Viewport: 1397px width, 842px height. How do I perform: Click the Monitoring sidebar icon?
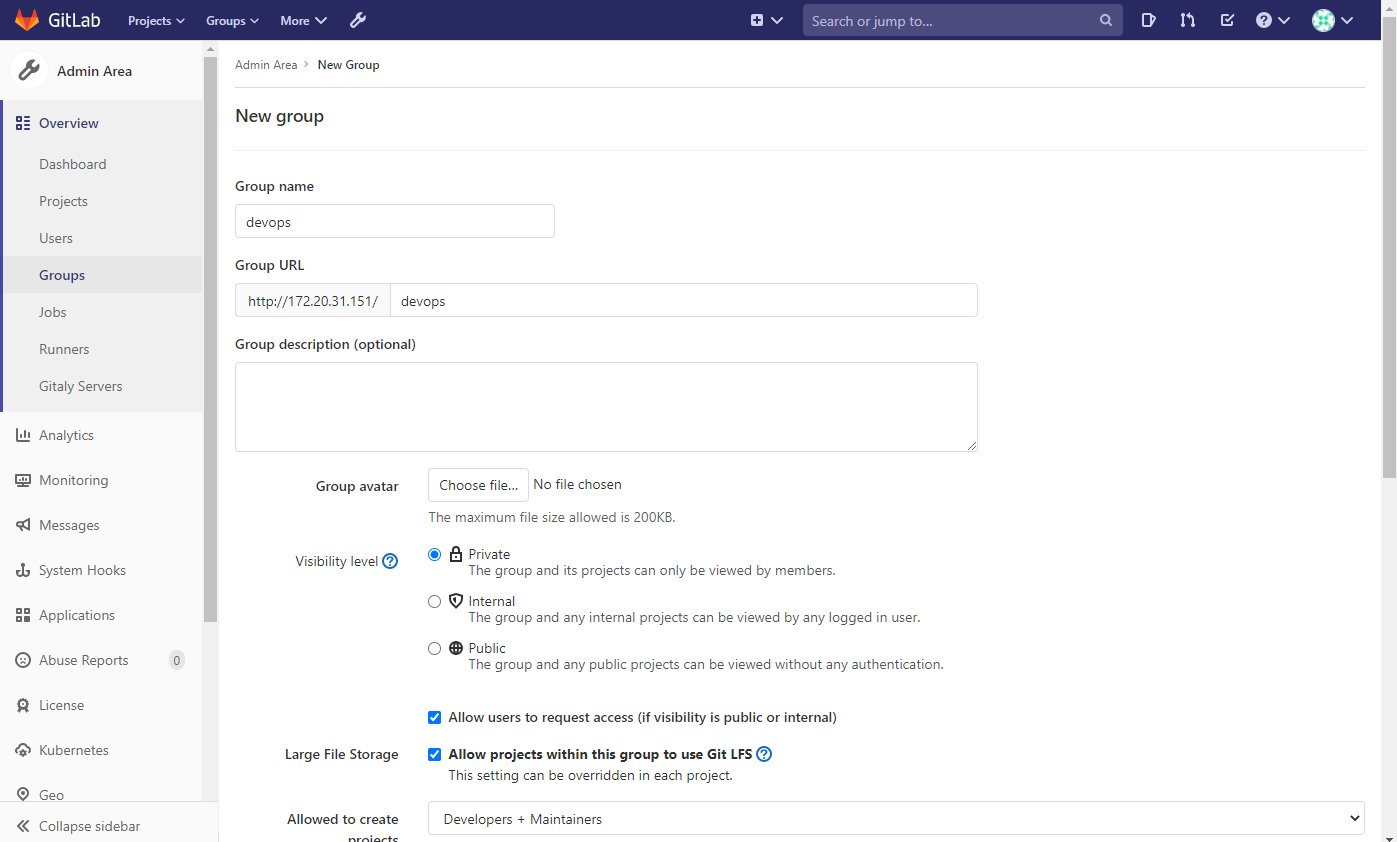(x=21, y=480)
